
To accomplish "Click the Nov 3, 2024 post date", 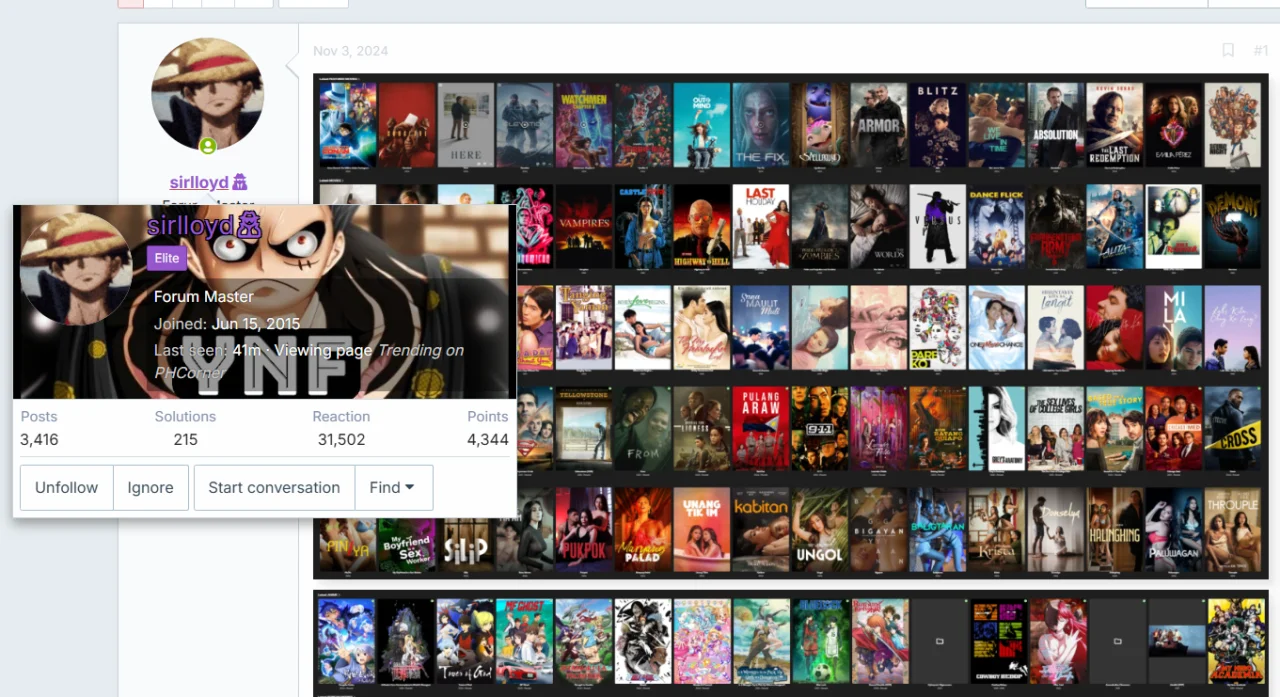I will pos(351,51).
